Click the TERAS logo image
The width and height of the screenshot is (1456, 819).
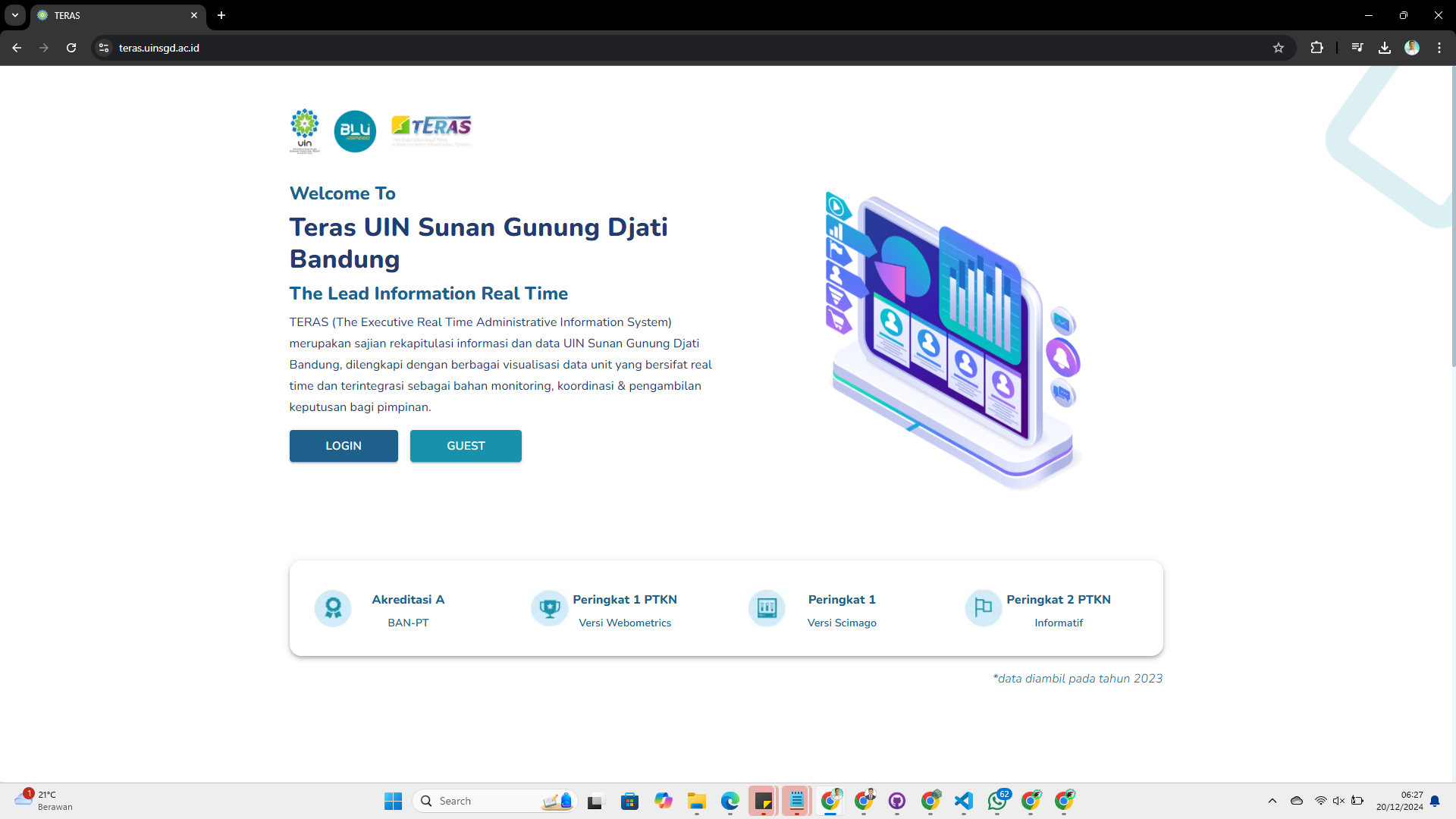(x=431, y=130)
